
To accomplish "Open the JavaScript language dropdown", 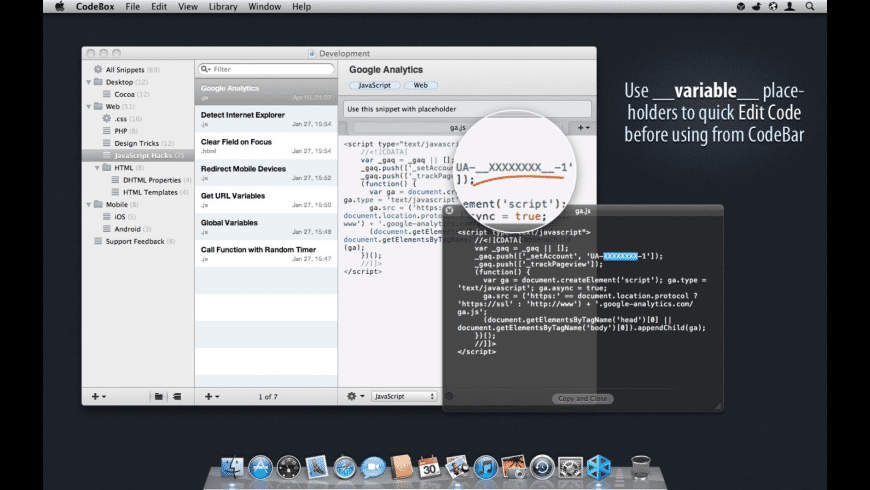I will (x=404, y=396).
